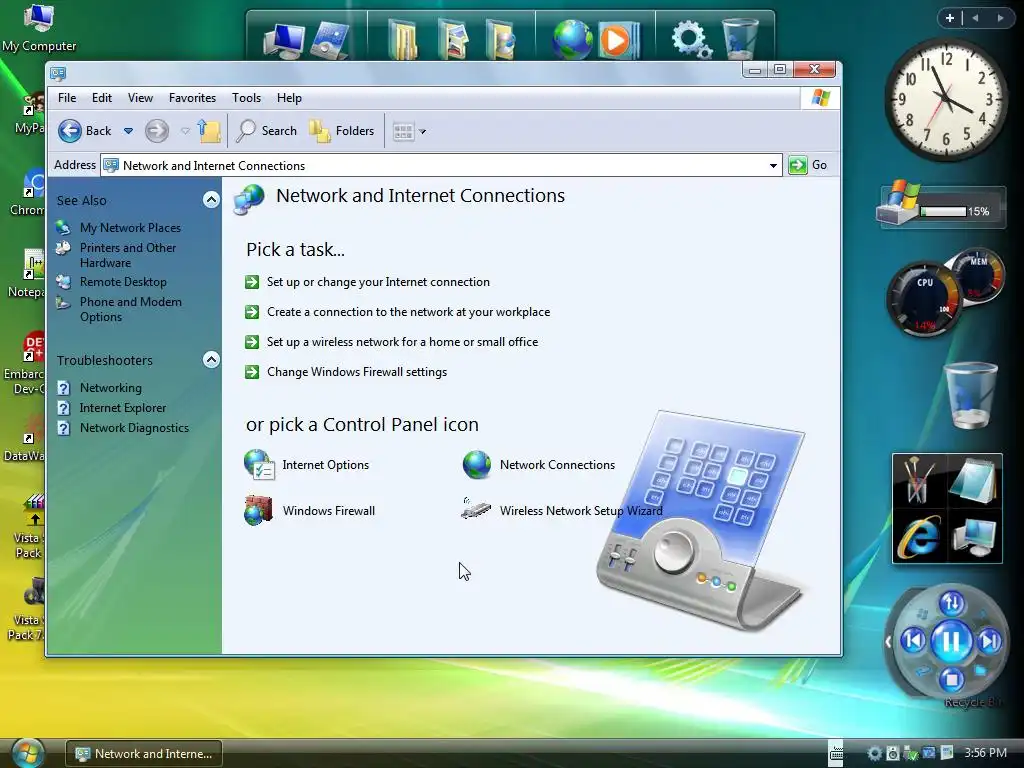Expand the Views dropdown arrow
This screenshot has width=1024, height=768.
pyautogui.click(x=423, y=131)
